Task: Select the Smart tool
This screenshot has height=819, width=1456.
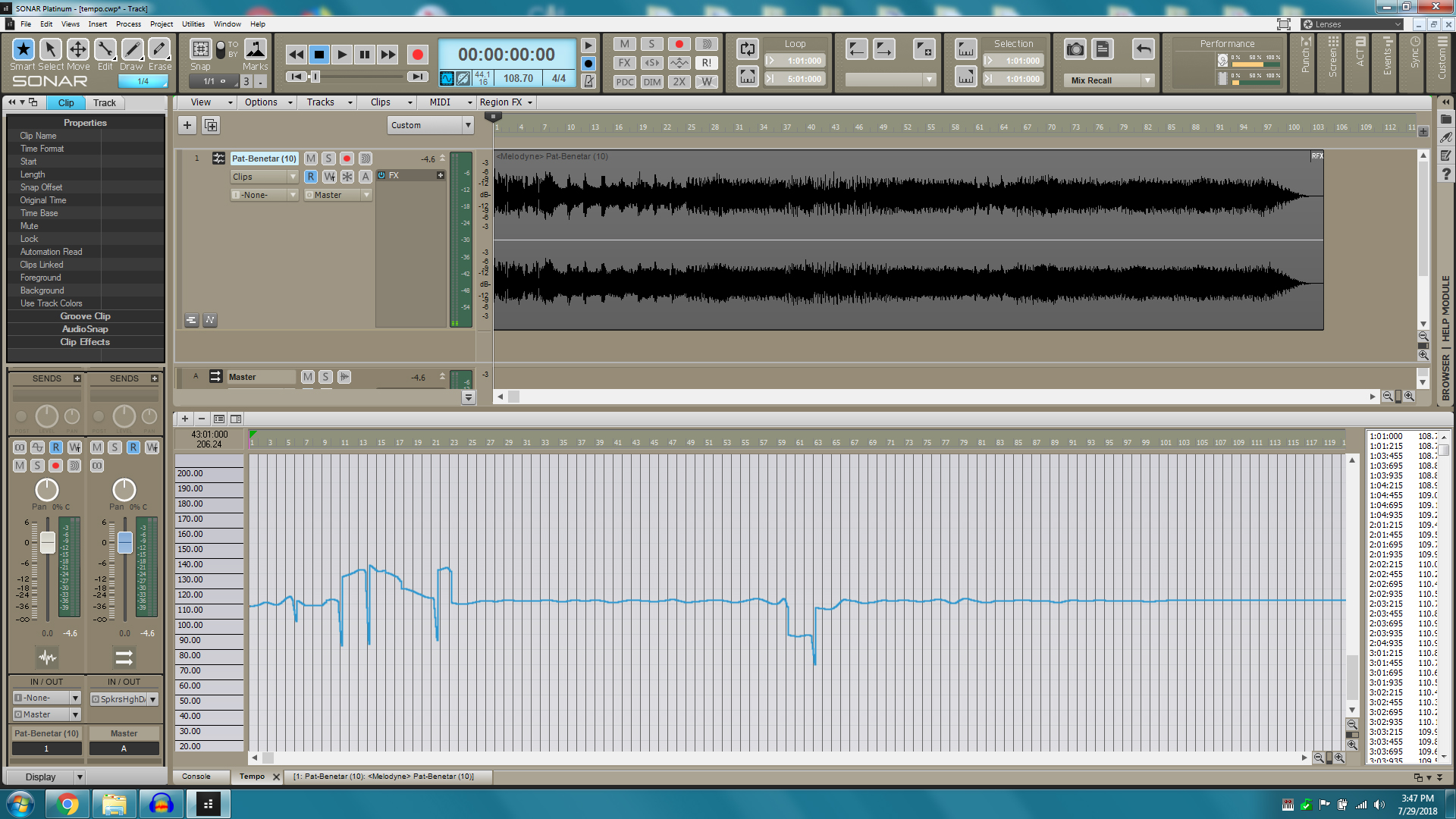Action: (x=24, y=50)
